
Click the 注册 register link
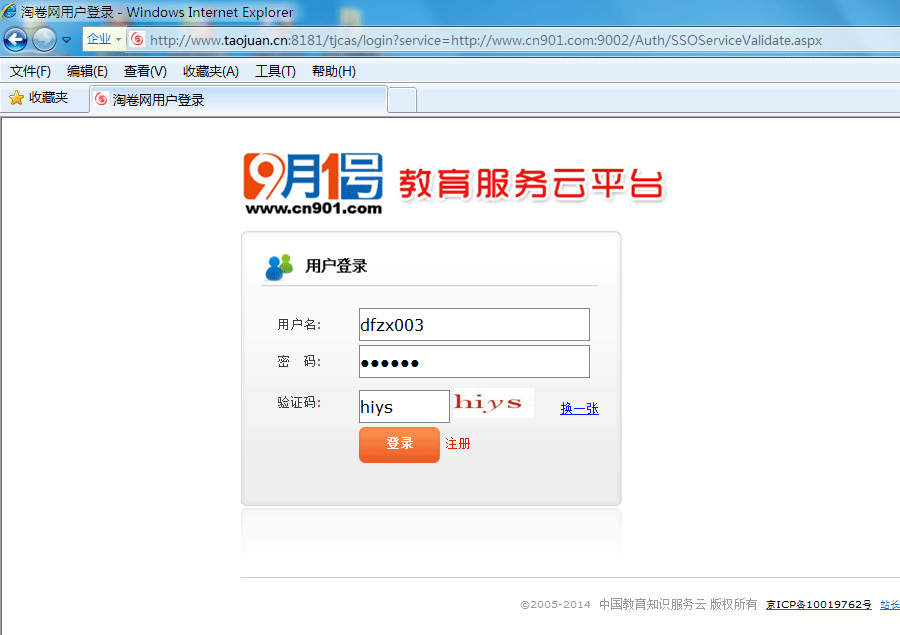(x=458, y=444)
